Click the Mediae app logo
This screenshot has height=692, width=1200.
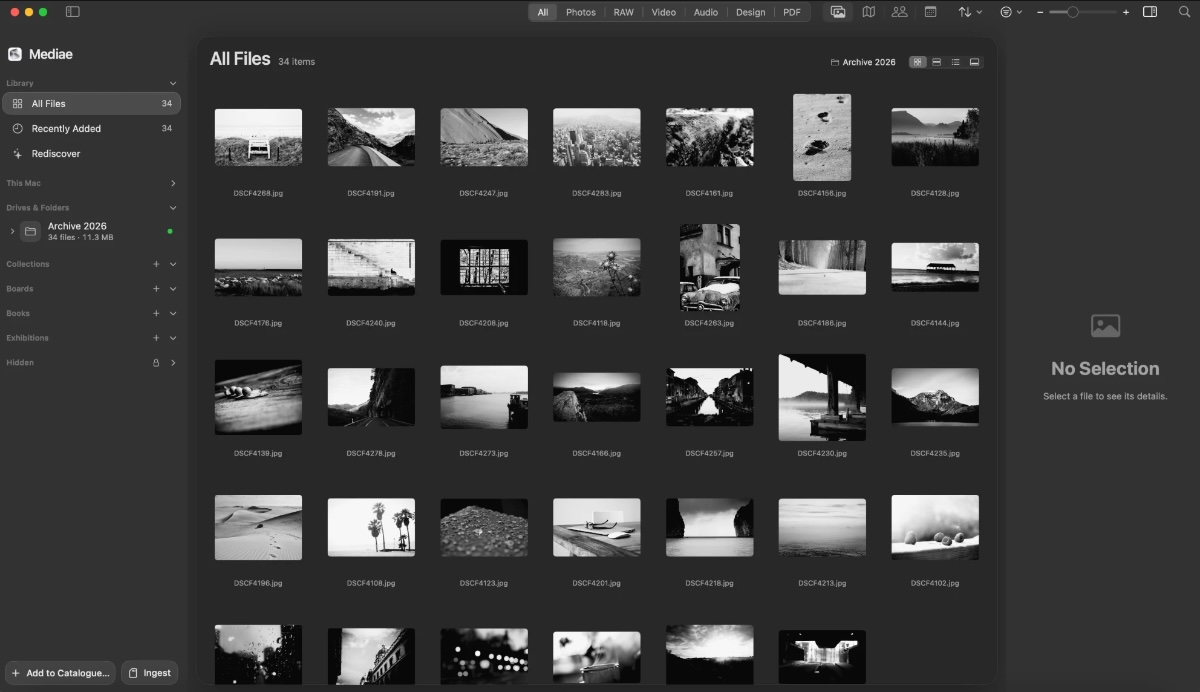(x=15, y=54)
